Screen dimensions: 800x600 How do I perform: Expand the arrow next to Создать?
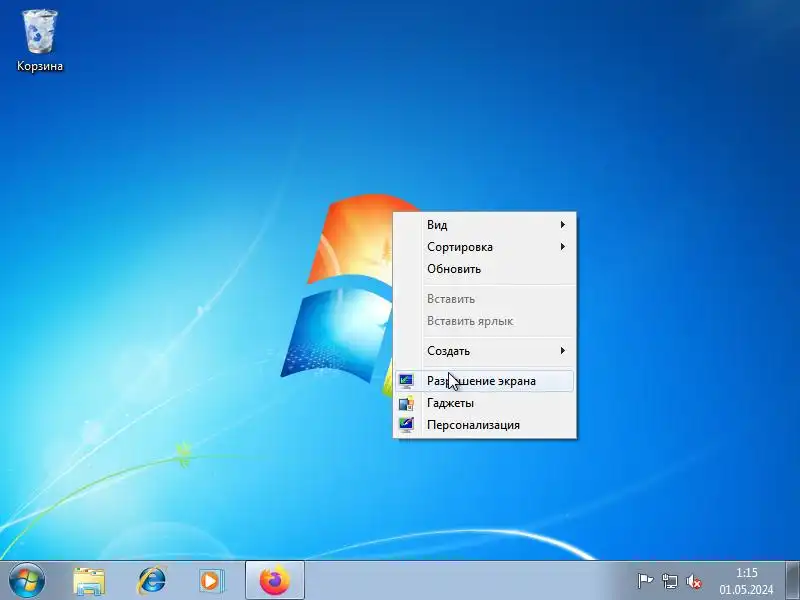click(x=563, y=351)
